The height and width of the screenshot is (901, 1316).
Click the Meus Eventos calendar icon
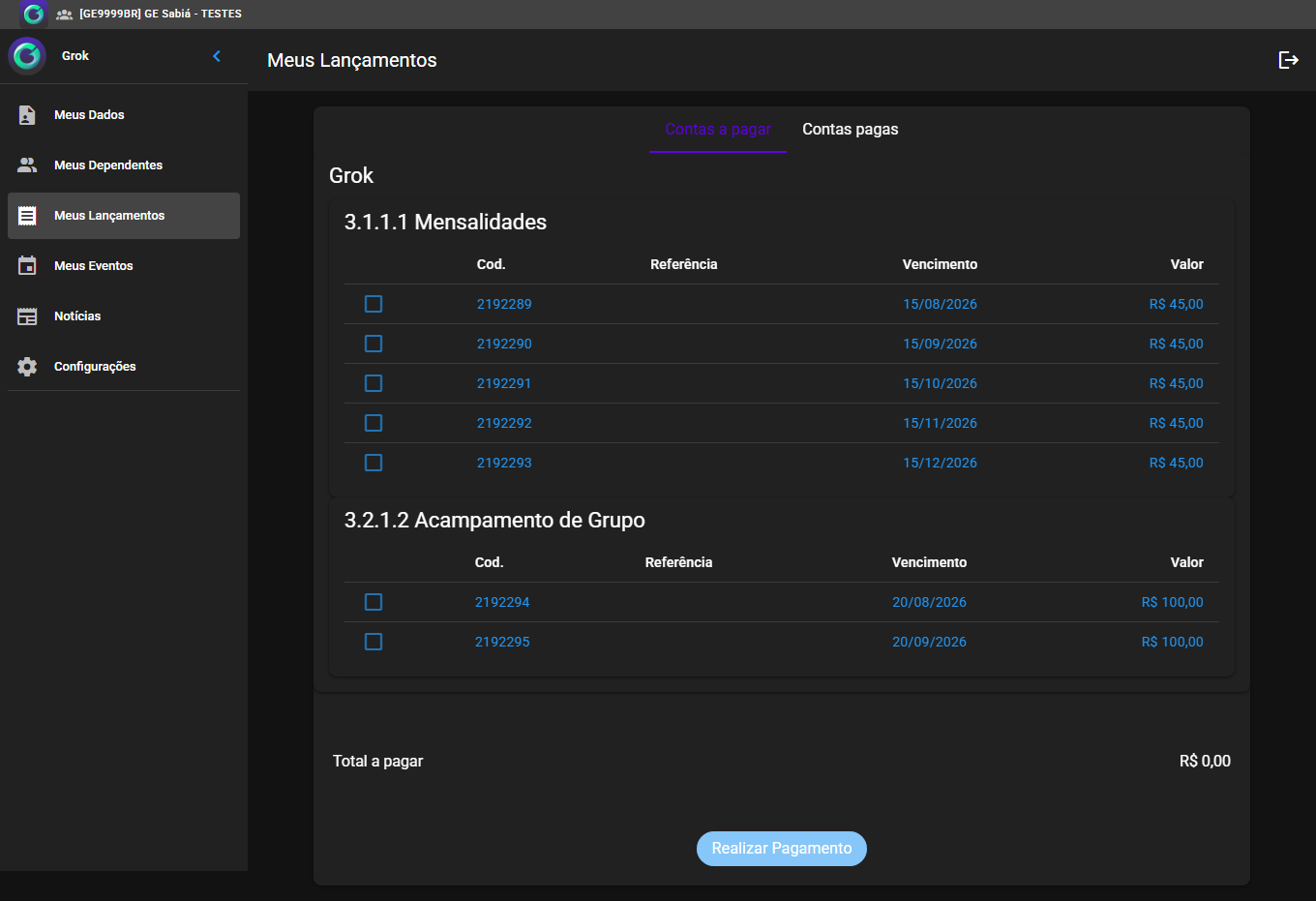27,266
